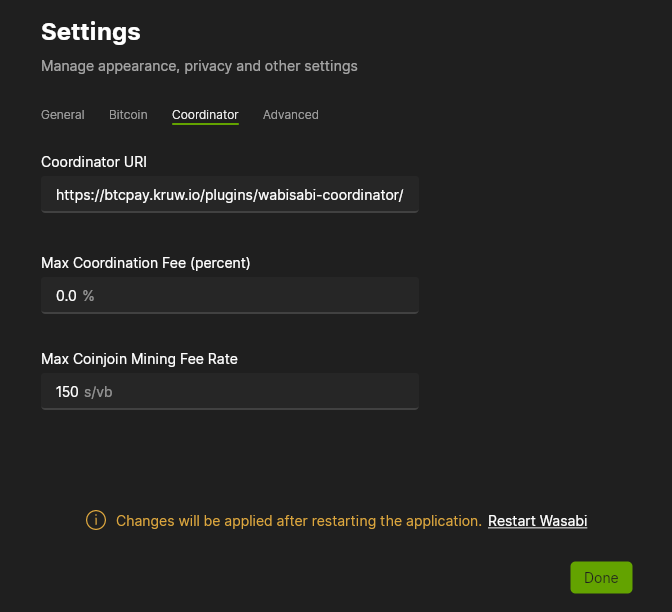The height and width of the screenshot is (612, 672).
Task: Open the Bitcoin settings tab
Action: (x=128, y=115)
